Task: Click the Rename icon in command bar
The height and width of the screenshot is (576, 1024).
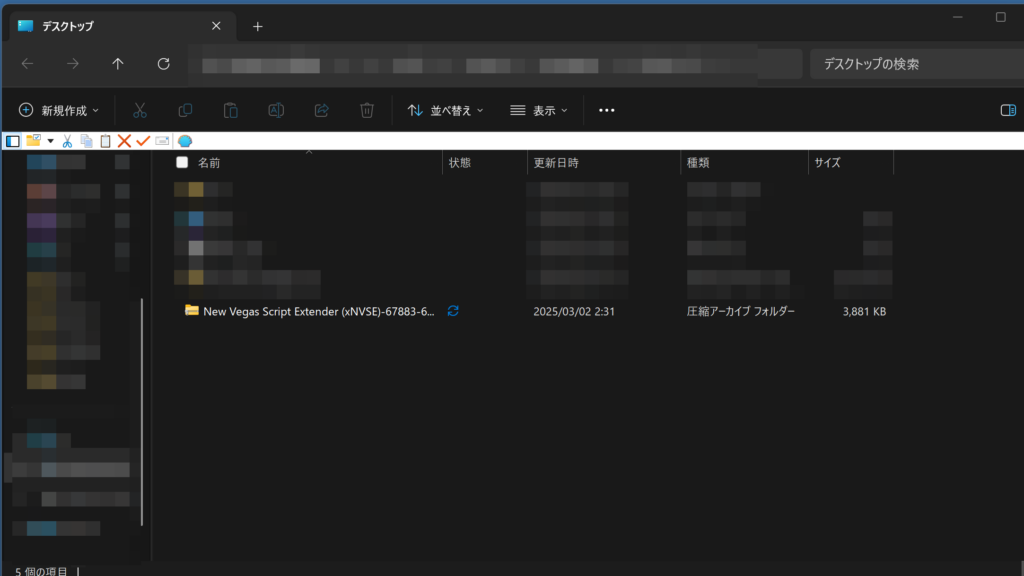Action: pos(276,110)
